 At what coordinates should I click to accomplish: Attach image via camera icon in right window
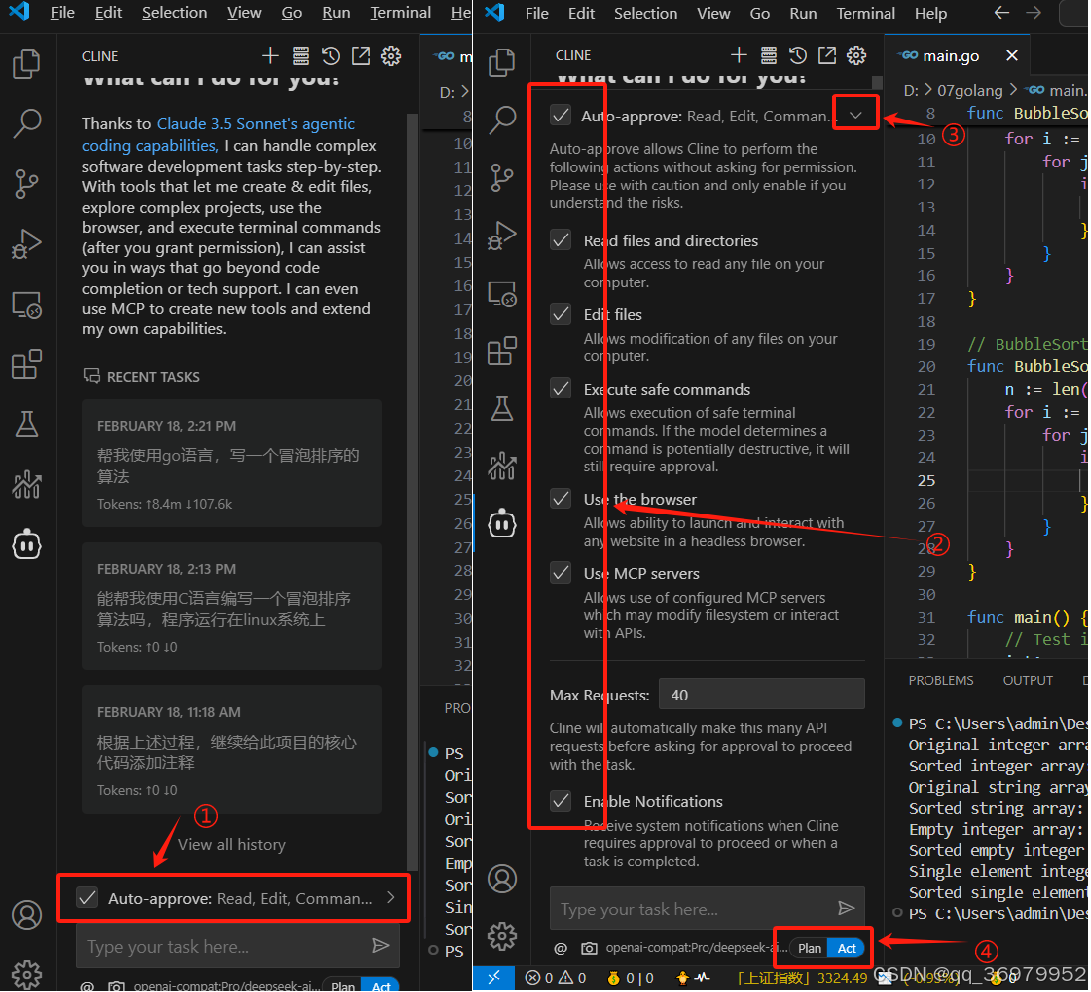point(589,948)
